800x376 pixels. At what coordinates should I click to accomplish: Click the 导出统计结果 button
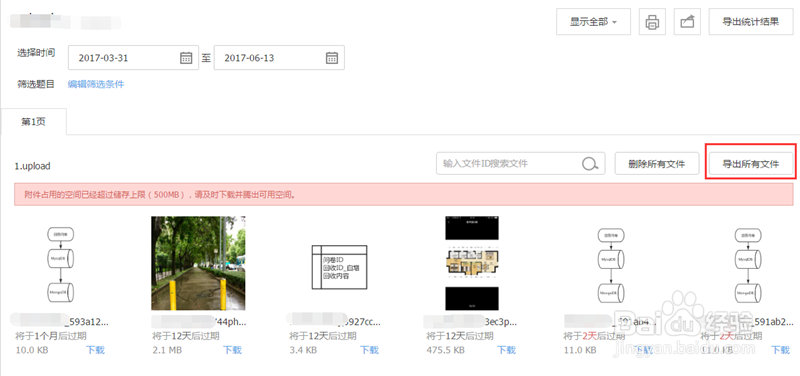(x=751, y=22)
